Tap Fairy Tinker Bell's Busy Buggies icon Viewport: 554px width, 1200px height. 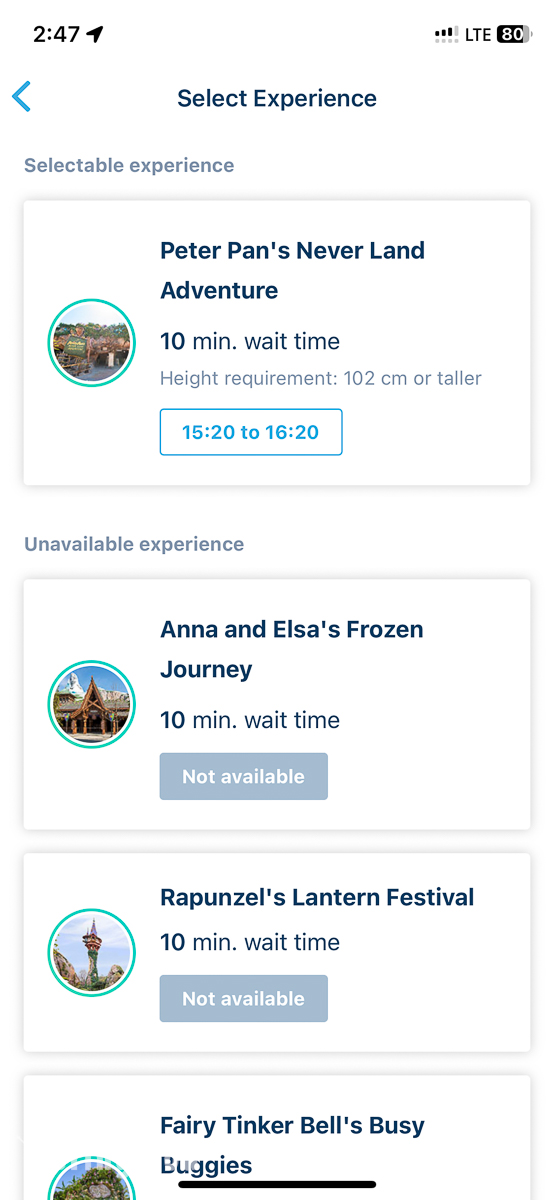click(x=92, y=1178)
